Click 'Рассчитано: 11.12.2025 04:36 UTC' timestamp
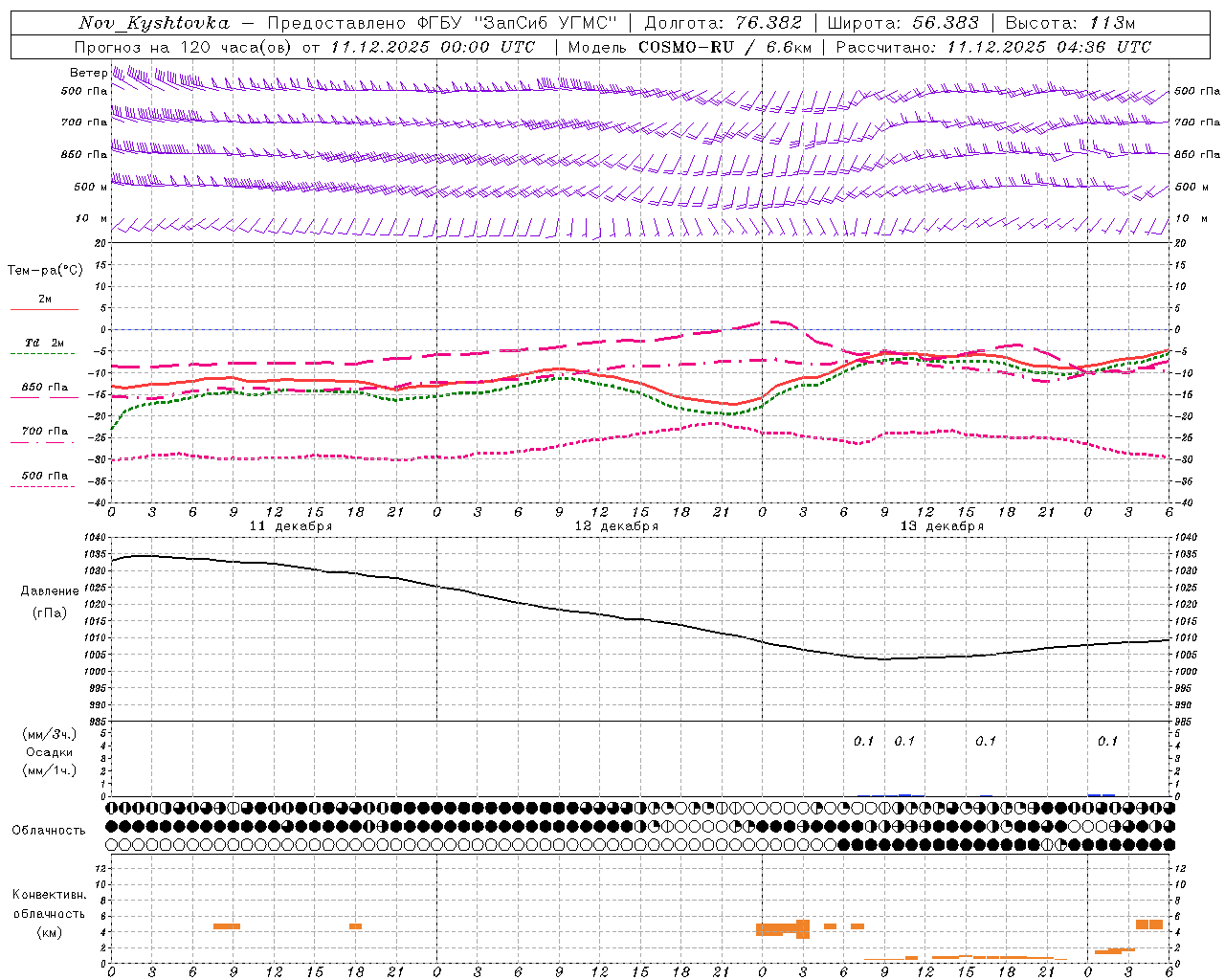This screenshot has height=980, width=1225. pyautogui.click(x=993, y=47)
